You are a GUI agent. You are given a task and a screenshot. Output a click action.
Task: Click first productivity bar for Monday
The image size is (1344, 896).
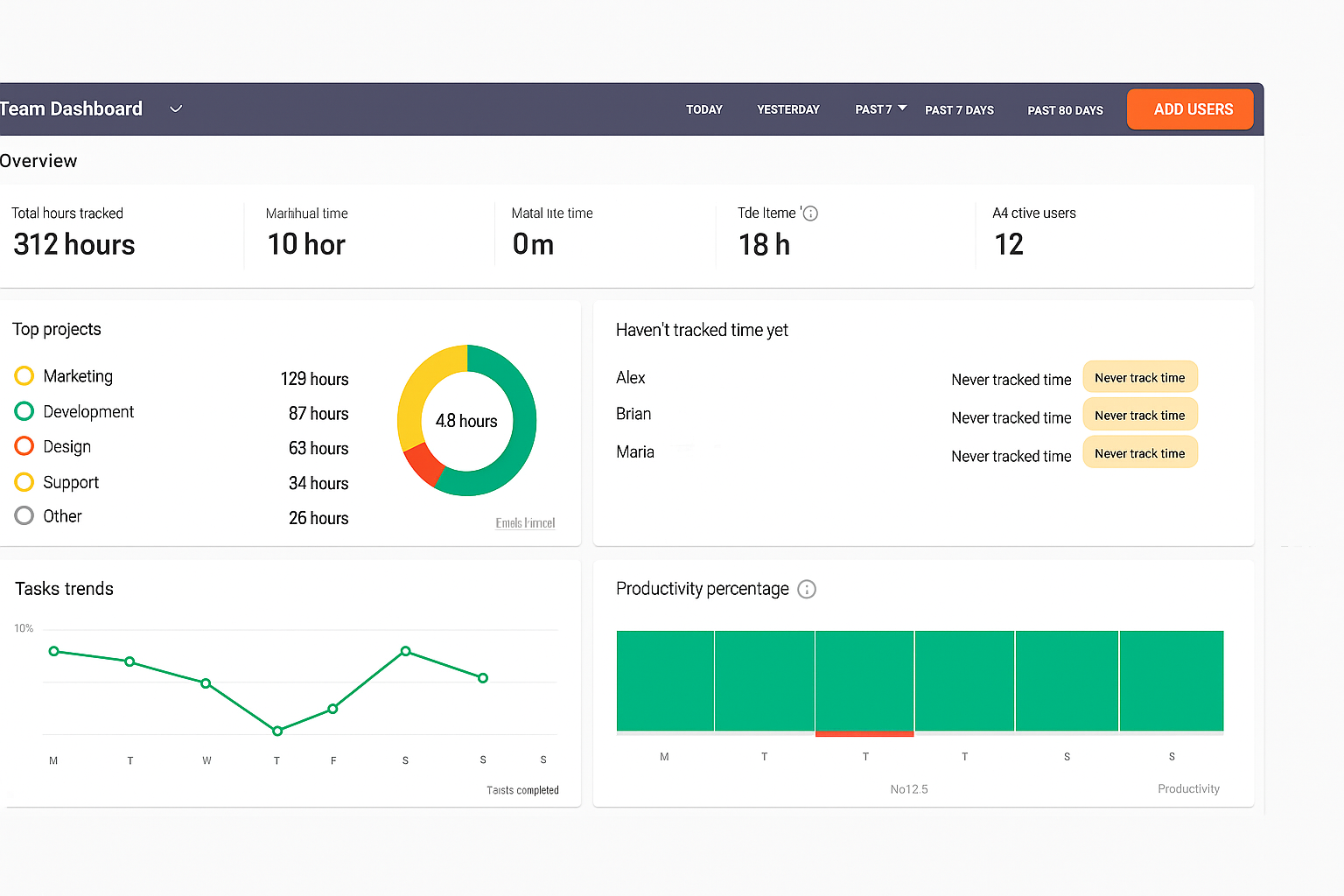click(665, 681)
